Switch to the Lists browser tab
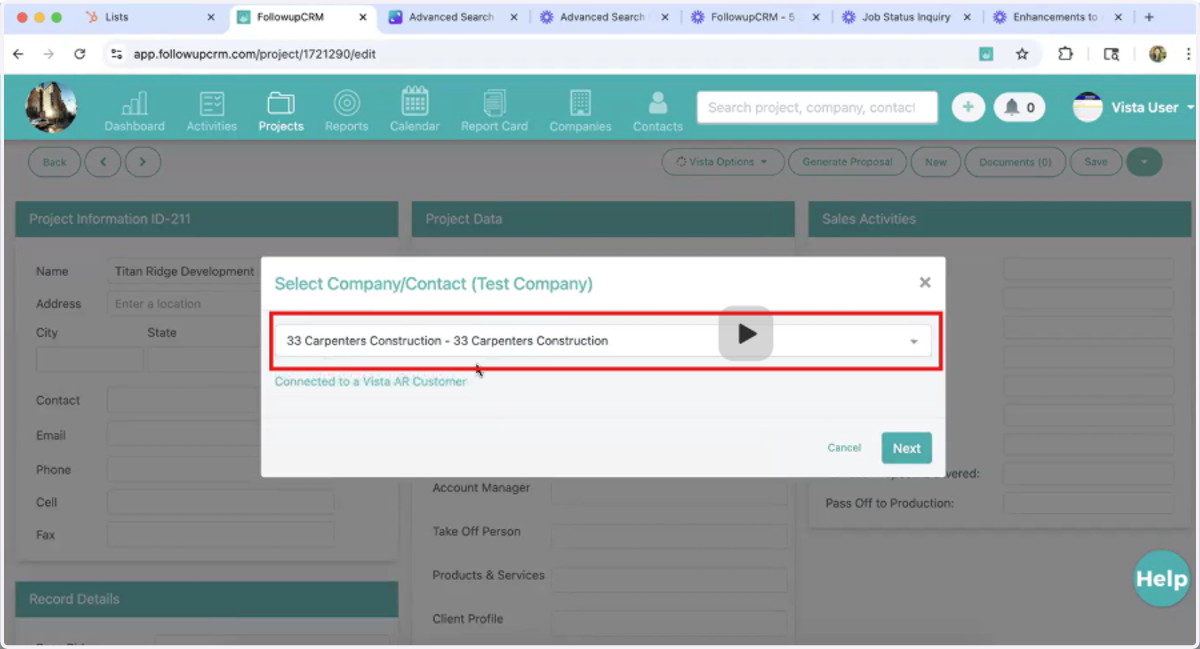Image resolution: width=1200 pixels, height=649 pixels. (148, 17)
